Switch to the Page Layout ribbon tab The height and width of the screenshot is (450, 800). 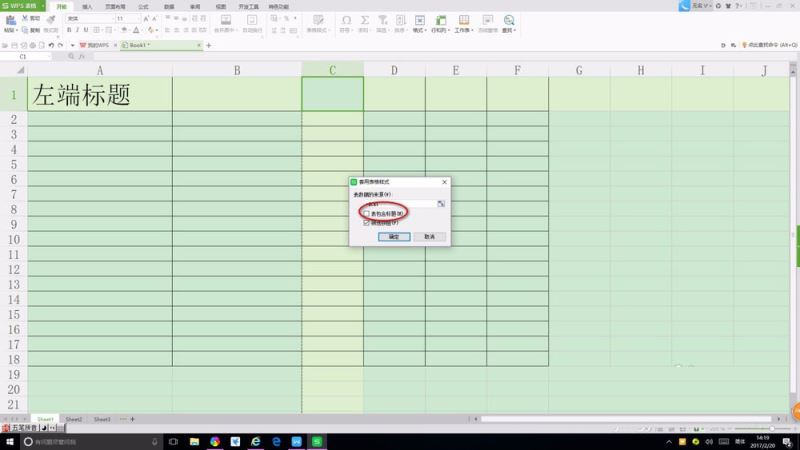115,7
